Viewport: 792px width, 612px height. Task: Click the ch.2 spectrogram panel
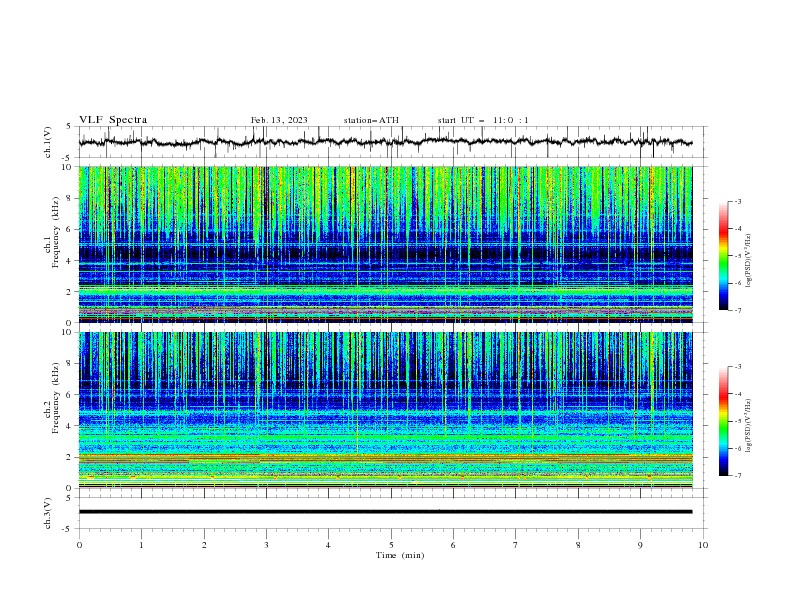[x=385, y=410]
